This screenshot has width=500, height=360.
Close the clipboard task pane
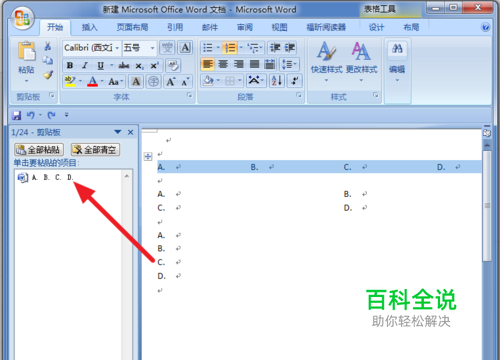[131, 132]
